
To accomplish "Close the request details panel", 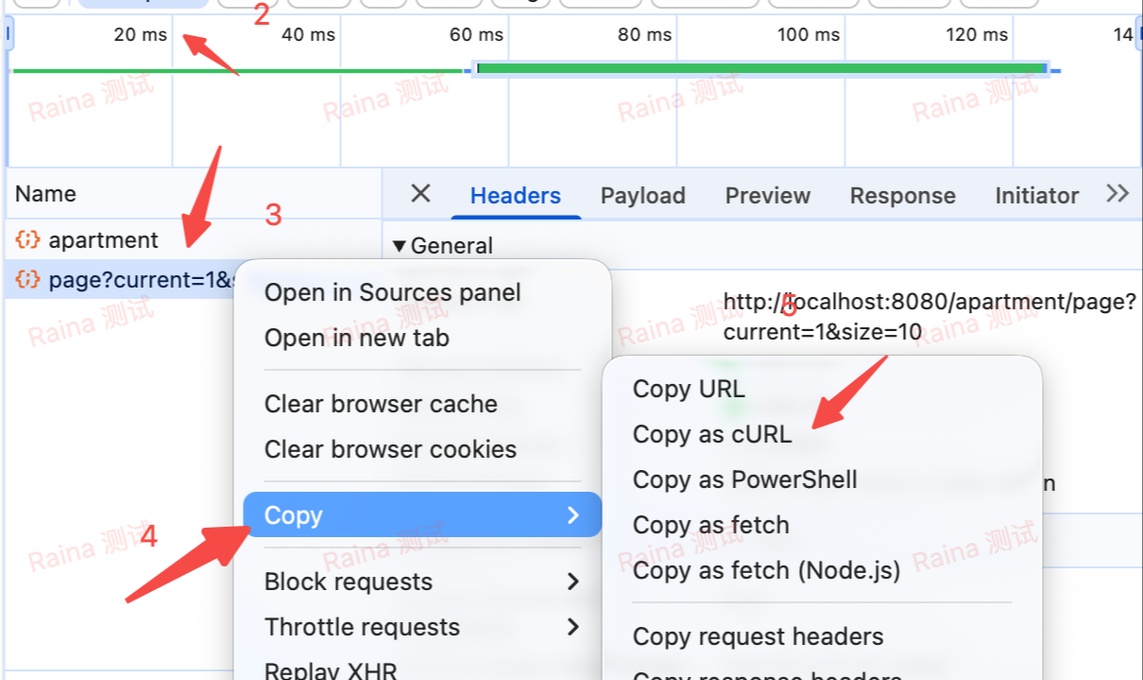I will point(421,194).
